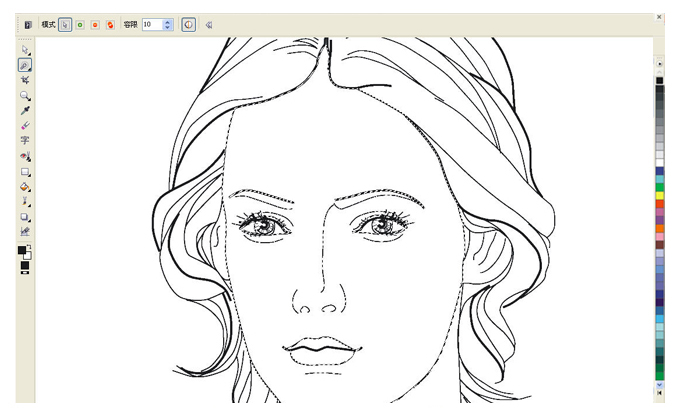Pick the white swatch in palette
The image size is (680, 416).
660,163
